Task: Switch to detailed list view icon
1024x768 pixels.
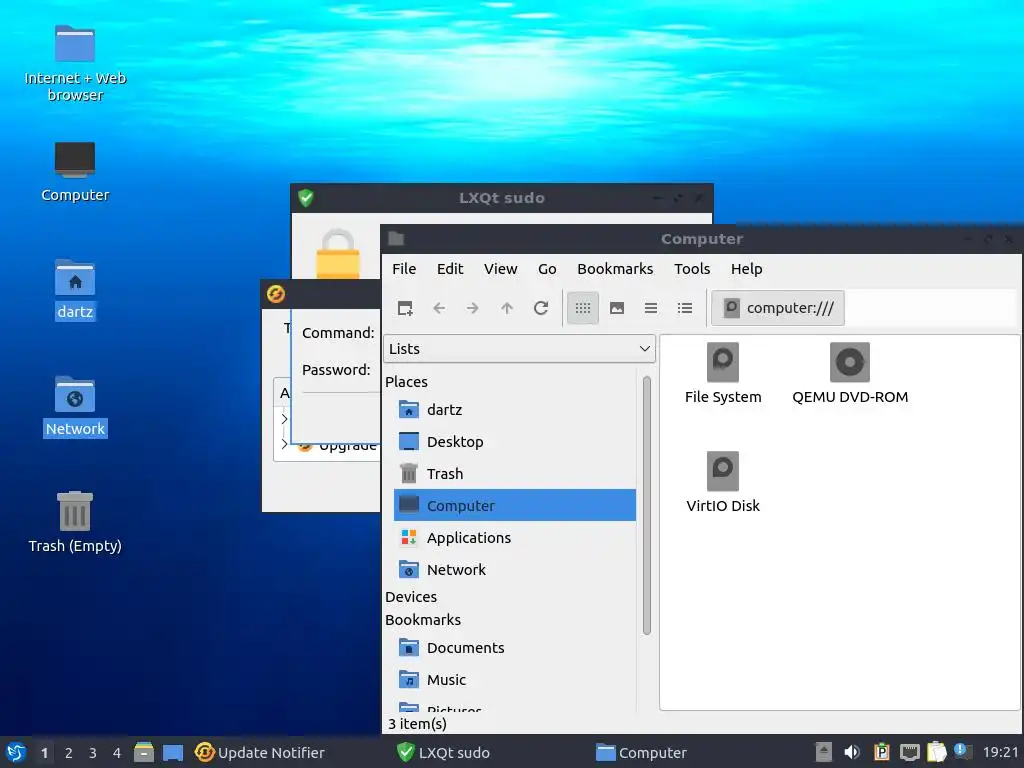Action: 684,308
